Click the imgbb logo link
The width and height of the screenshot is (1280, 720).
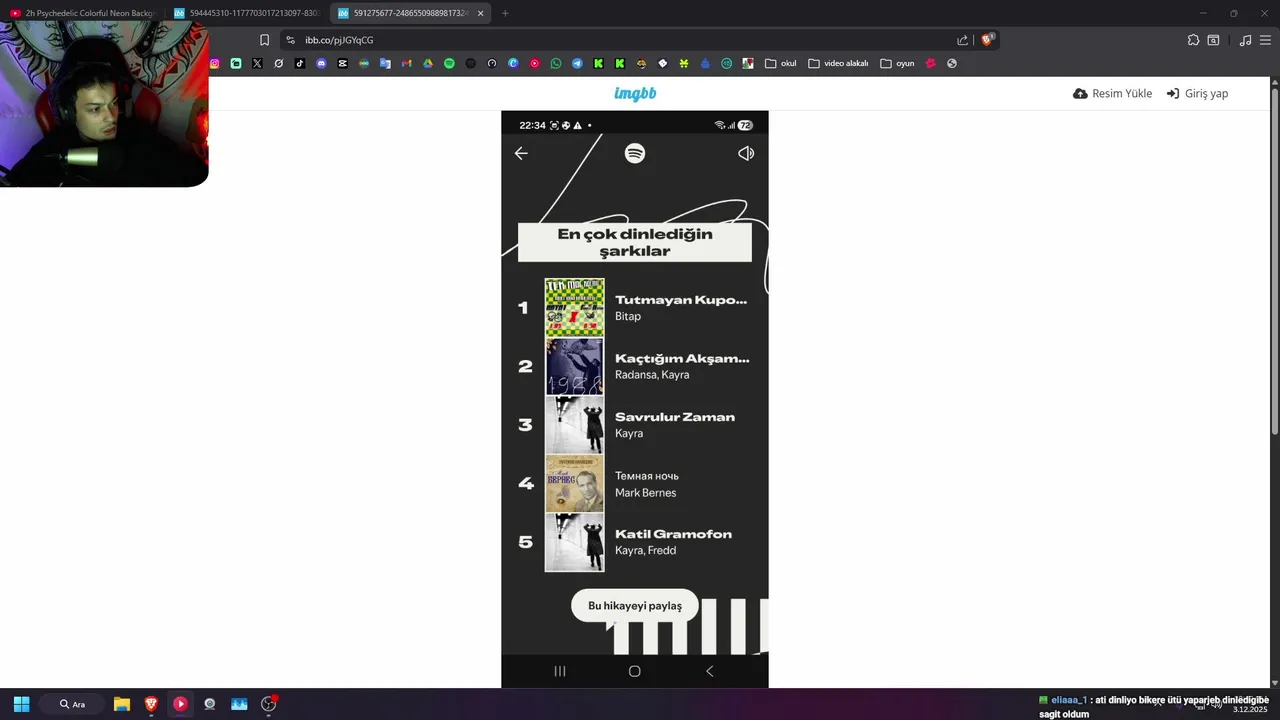(635, 93)
